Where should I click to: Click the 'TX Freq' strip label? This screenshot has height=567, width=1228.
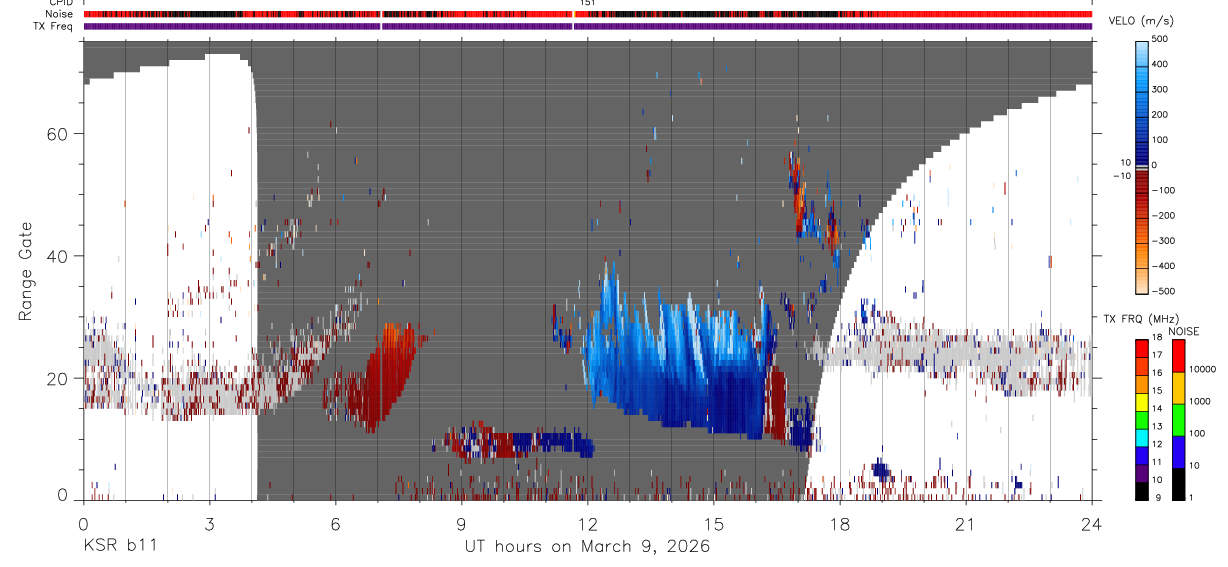coord(55,25)
